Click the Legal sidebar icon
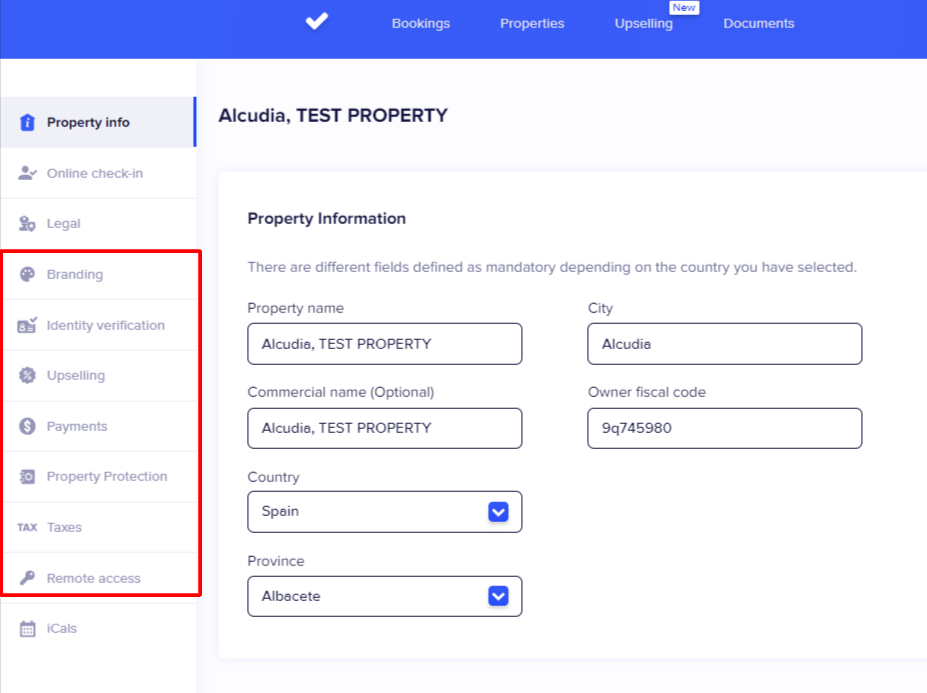The height and width of the screenshot is (693, 927). pos(28,224)
